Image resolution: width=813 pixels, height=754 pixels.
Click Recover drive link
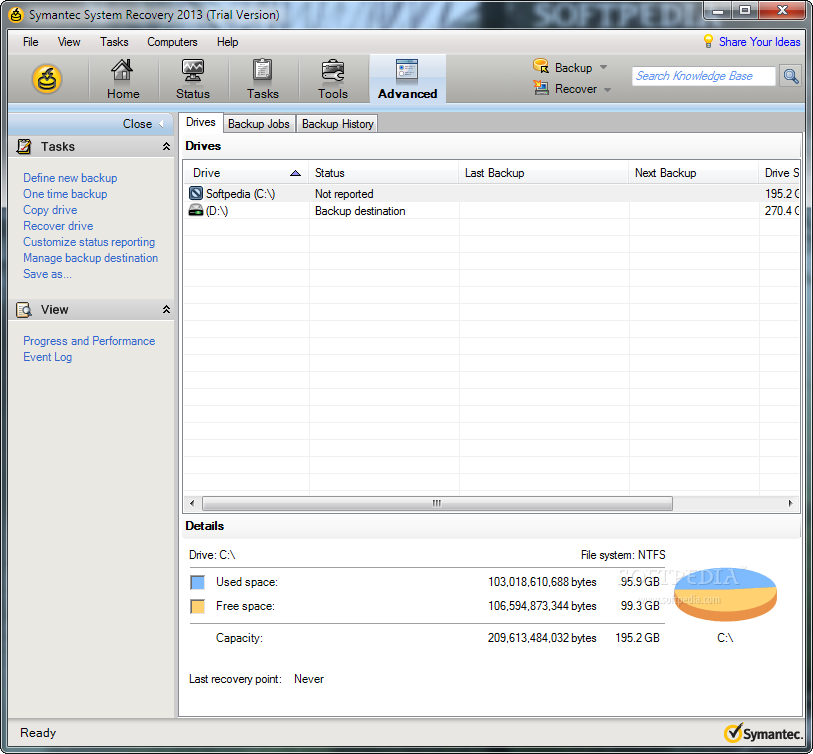58,226
